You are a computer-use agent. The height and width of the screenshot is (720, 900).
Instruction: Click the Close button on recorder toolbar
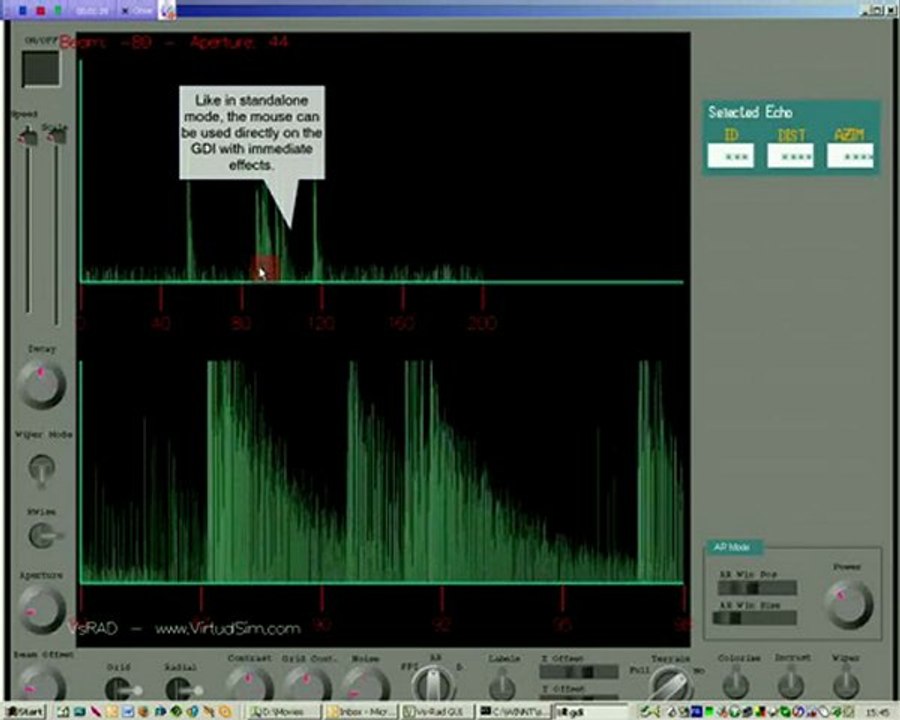coord(137,10)
